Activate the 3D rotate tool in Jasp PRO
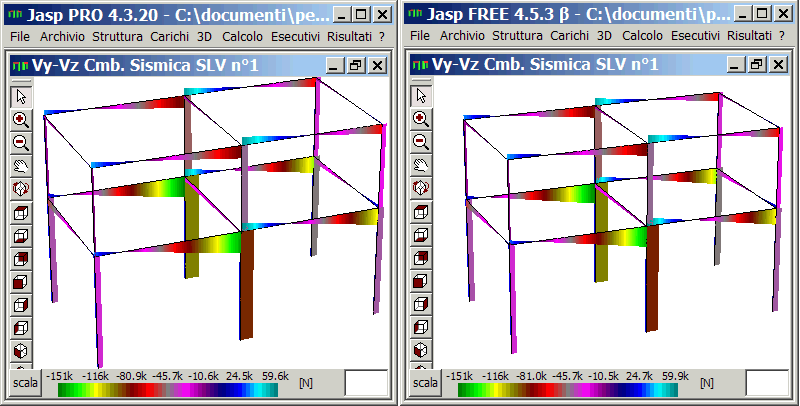The image size is (800, 406). tap(21, 189)
